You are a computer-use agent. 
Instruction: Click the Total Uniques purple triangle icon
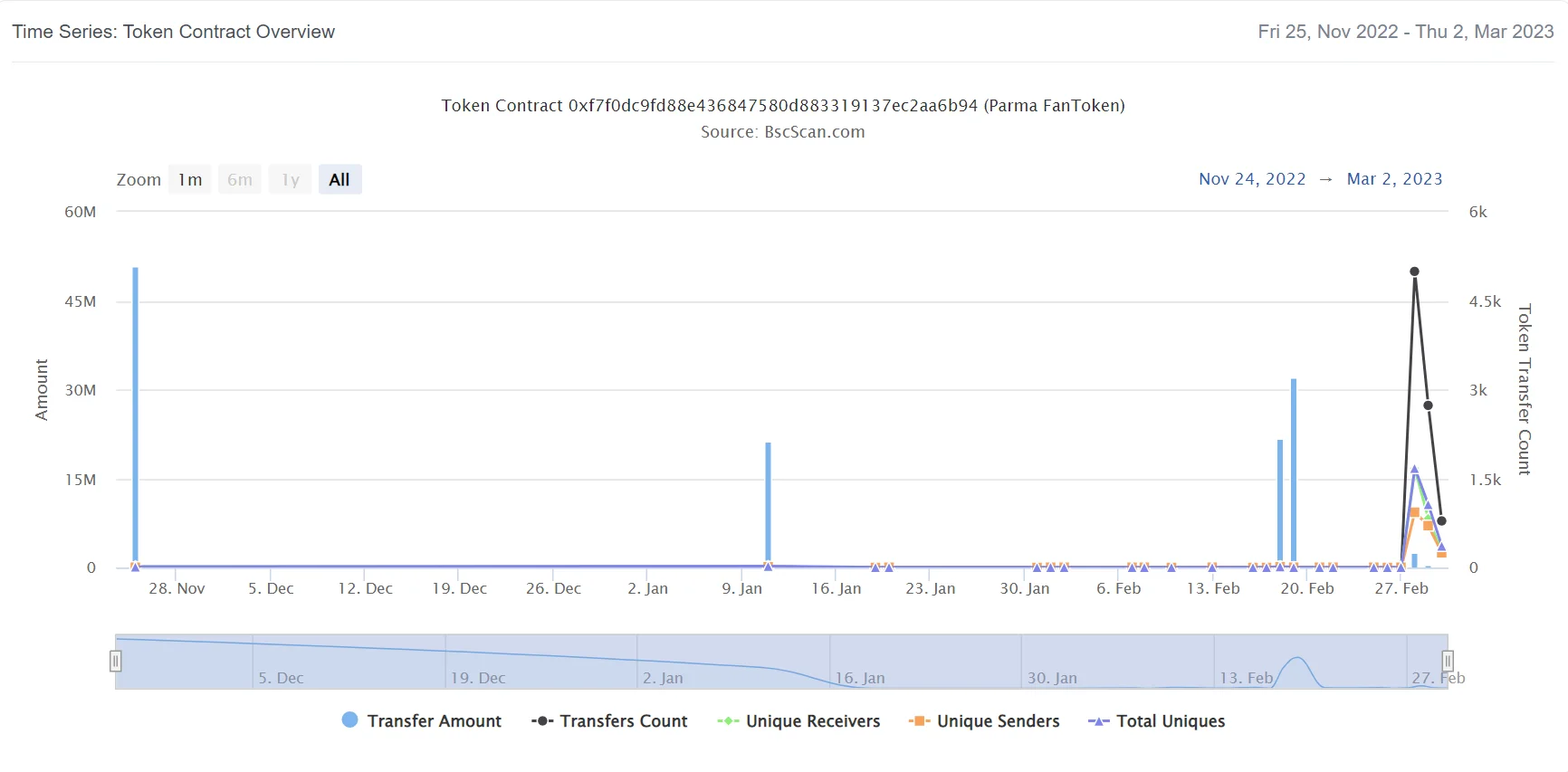1098,721
